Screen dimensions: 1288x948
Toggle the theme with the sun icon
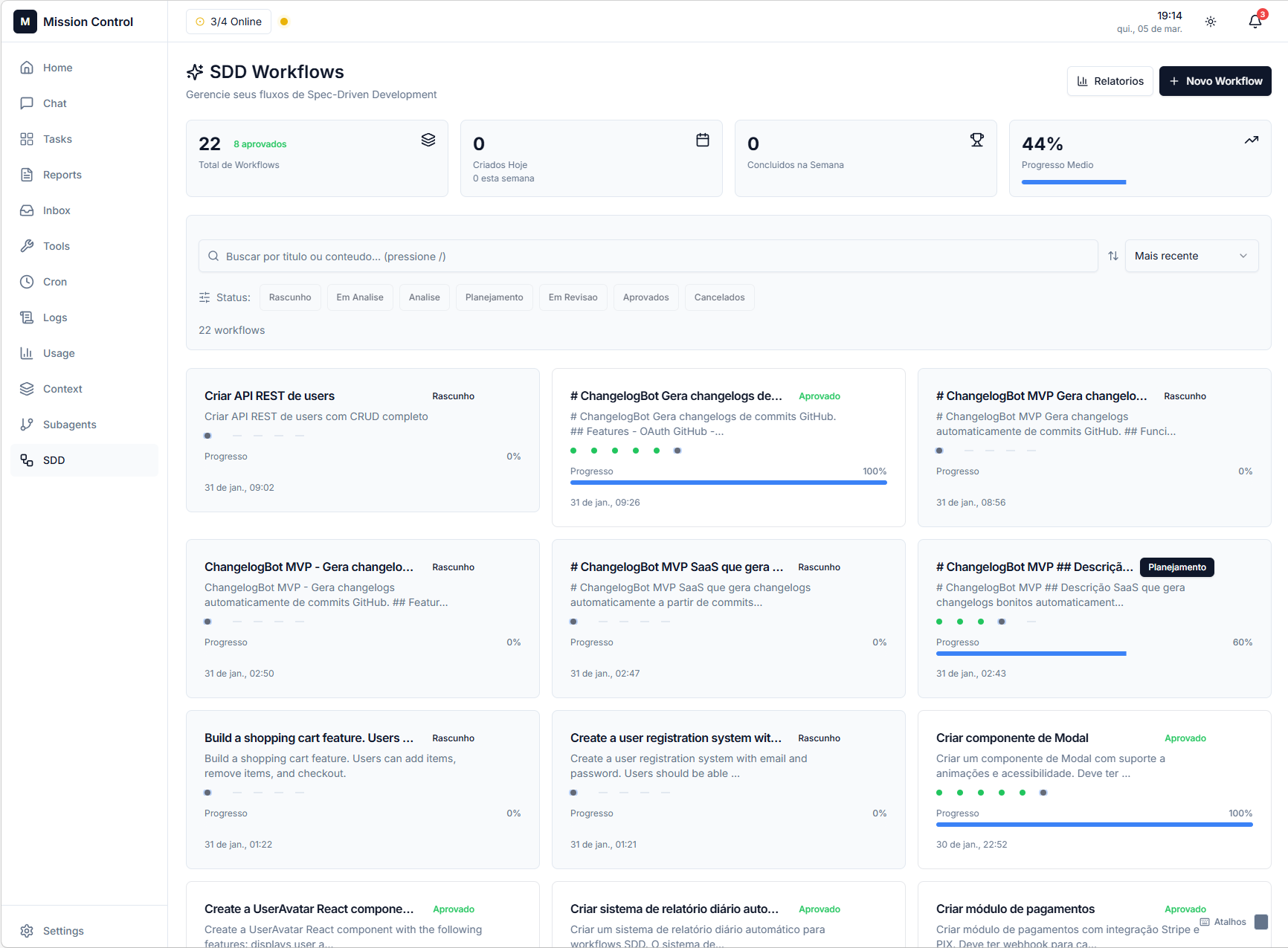[1210, 22]
